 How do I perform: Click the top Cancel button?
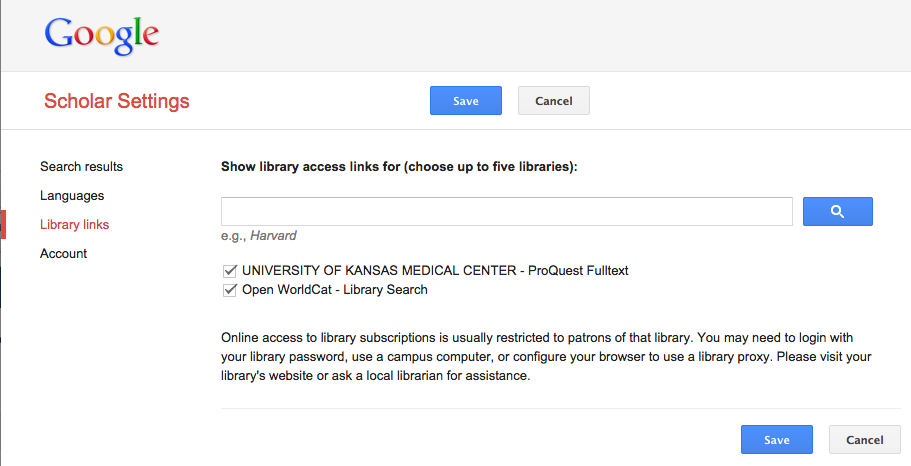click(554, 101)
